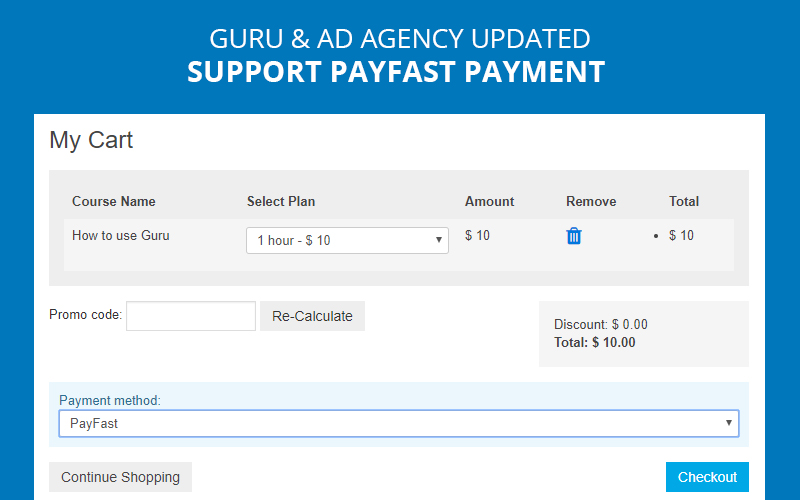Click the 'My Cart' heading
This screenshot has height=500, width=800.
91,140
